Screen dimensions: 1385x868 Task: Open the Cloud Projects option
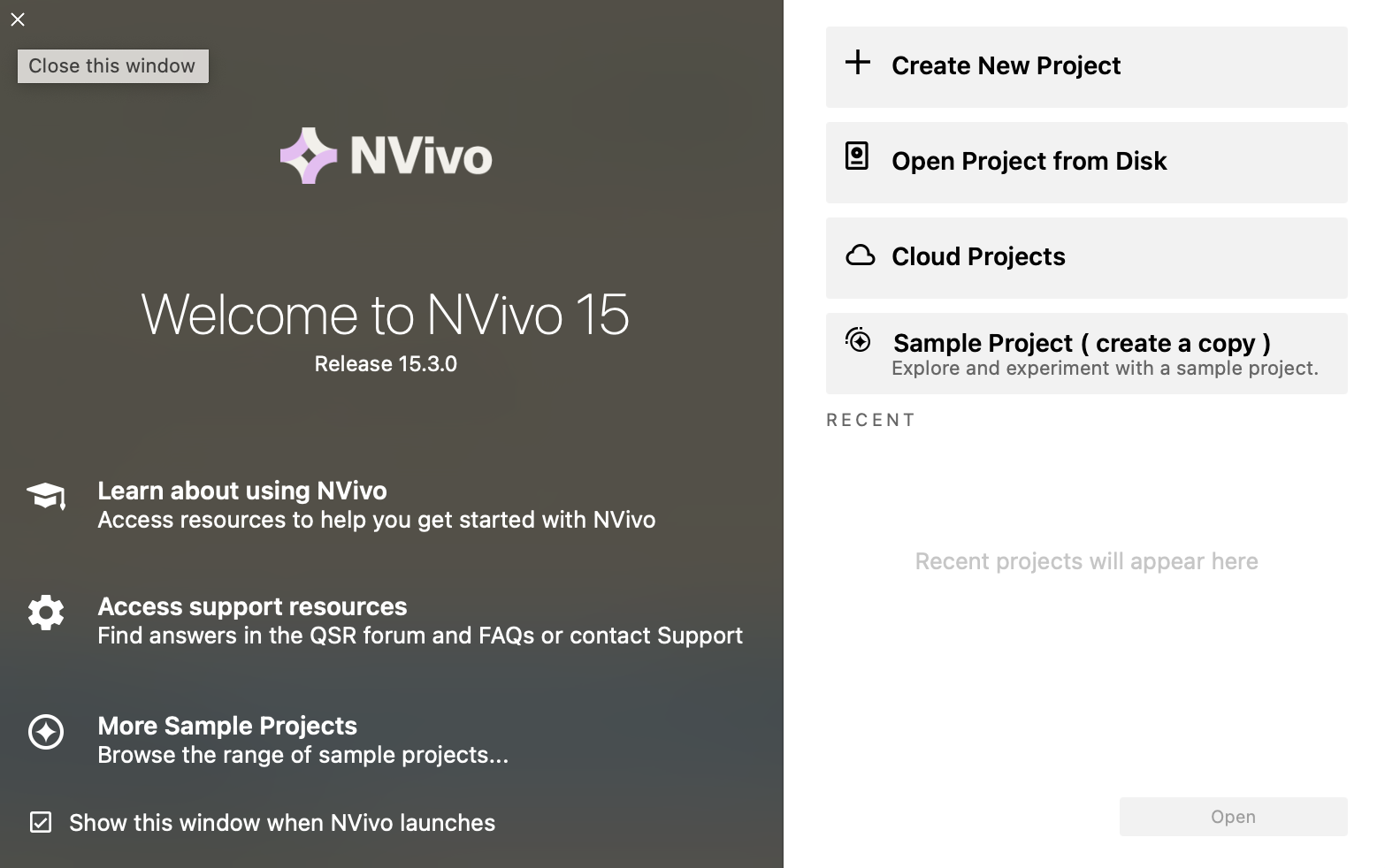point(978,256)
